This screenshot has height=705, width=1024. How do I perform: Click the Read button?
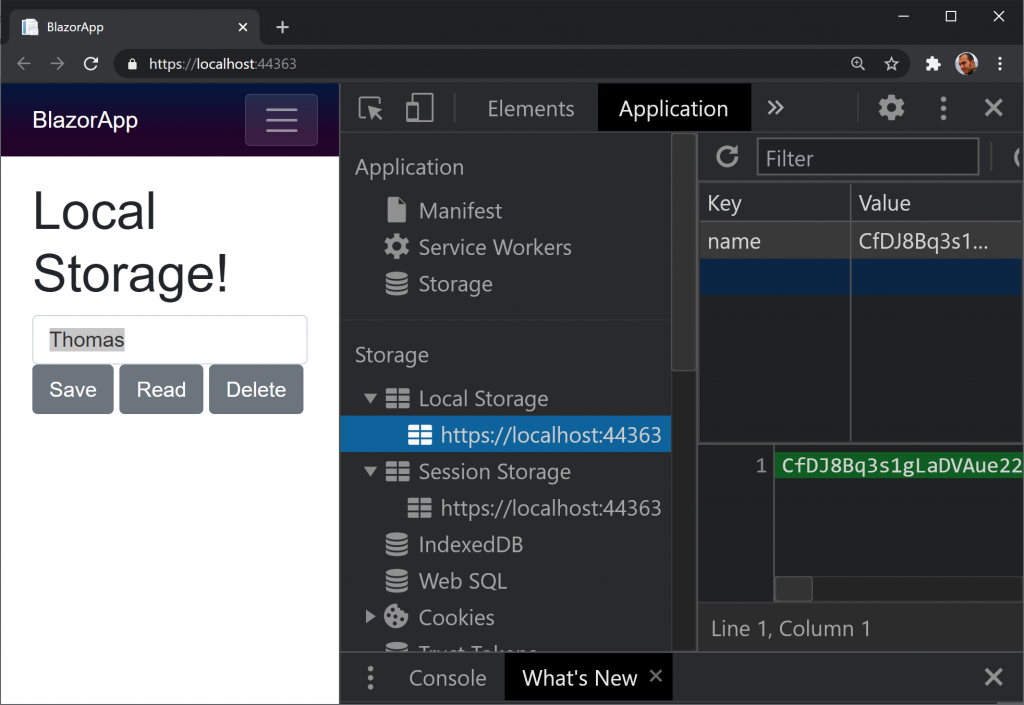click(x=161, y=389)
